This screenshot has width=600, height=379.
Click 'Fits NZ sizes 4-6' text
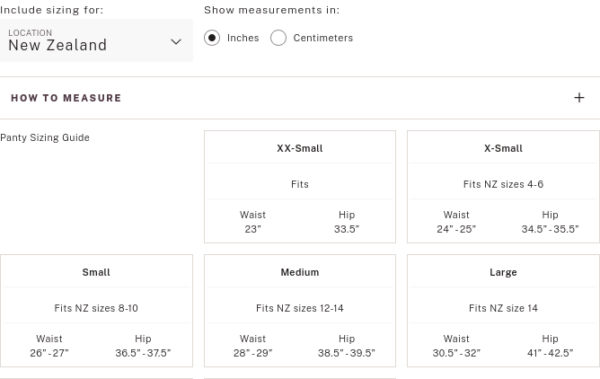click(x=503, y=184)
